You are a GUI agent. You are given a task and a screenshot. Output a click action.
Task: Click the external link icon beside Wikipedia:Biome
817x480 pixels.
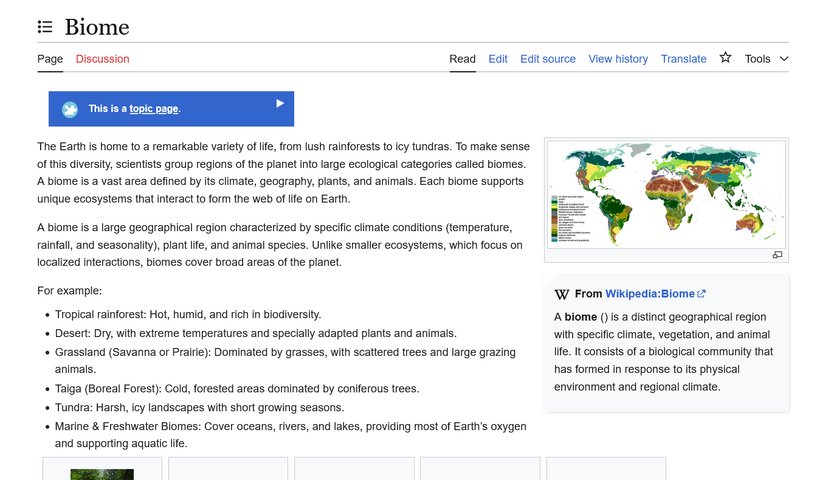pyautogui.click(x=701, y=294)
